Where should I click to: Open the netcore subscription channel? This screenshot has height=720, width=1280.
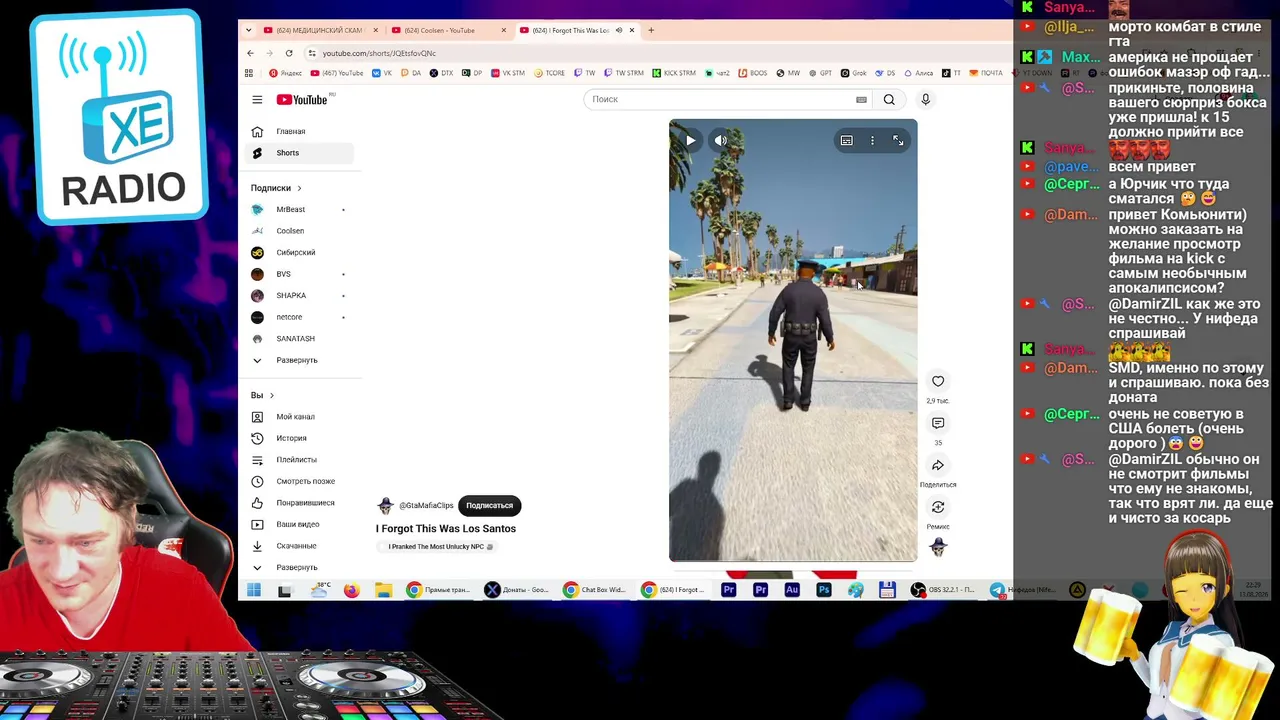[x=300, y=317]
